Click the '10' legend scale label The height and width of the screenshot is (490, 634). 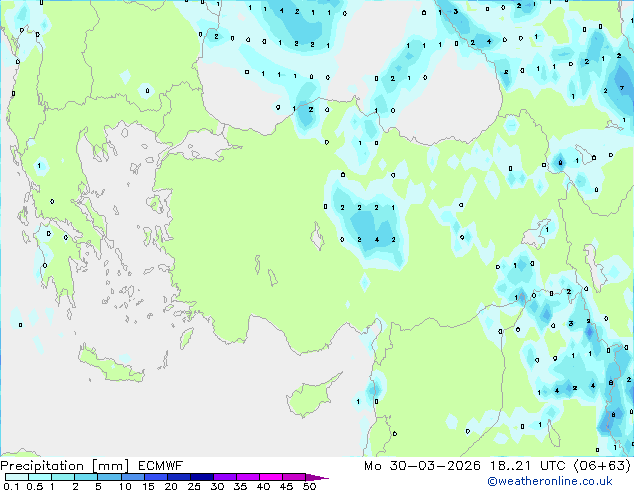point(125,486)
